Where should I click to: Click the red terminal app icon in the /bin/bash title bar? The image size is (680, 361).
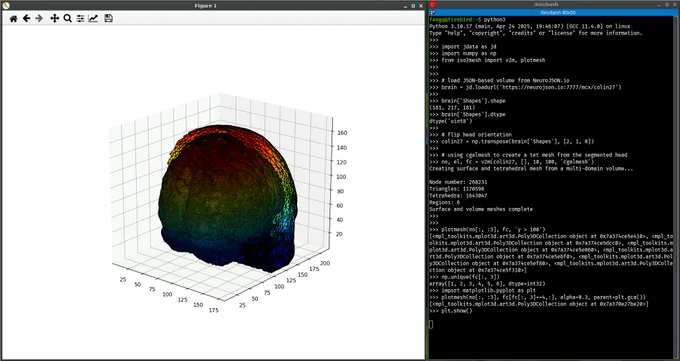(432, 4)
